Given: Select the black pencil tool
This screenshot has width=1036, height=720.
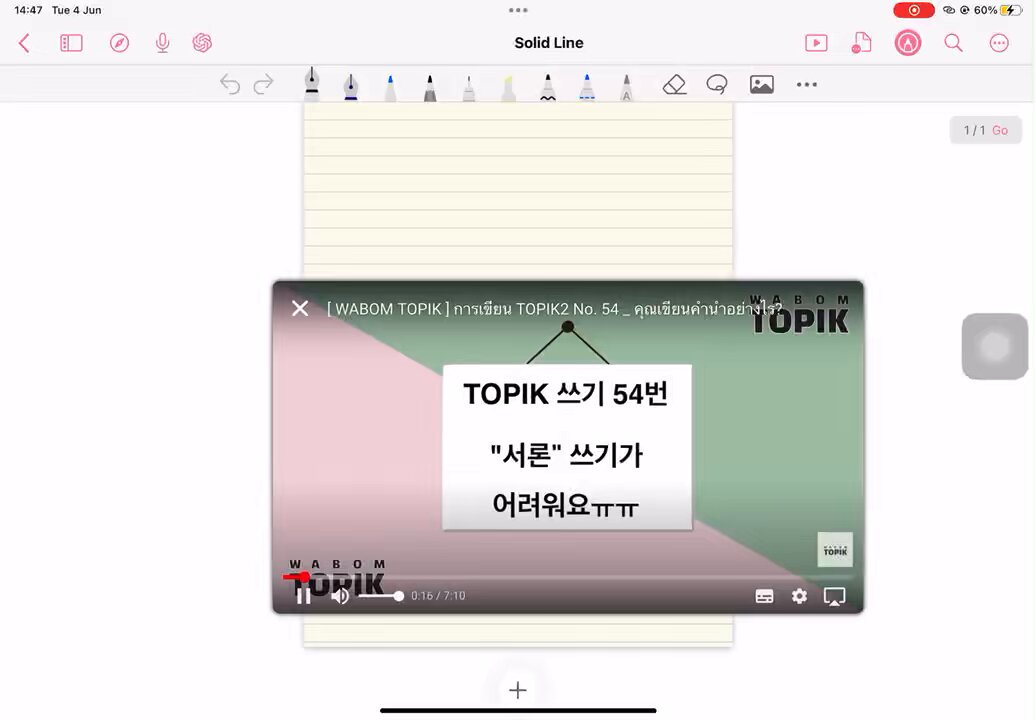Looking at the screenshot, I should [429, 87].
